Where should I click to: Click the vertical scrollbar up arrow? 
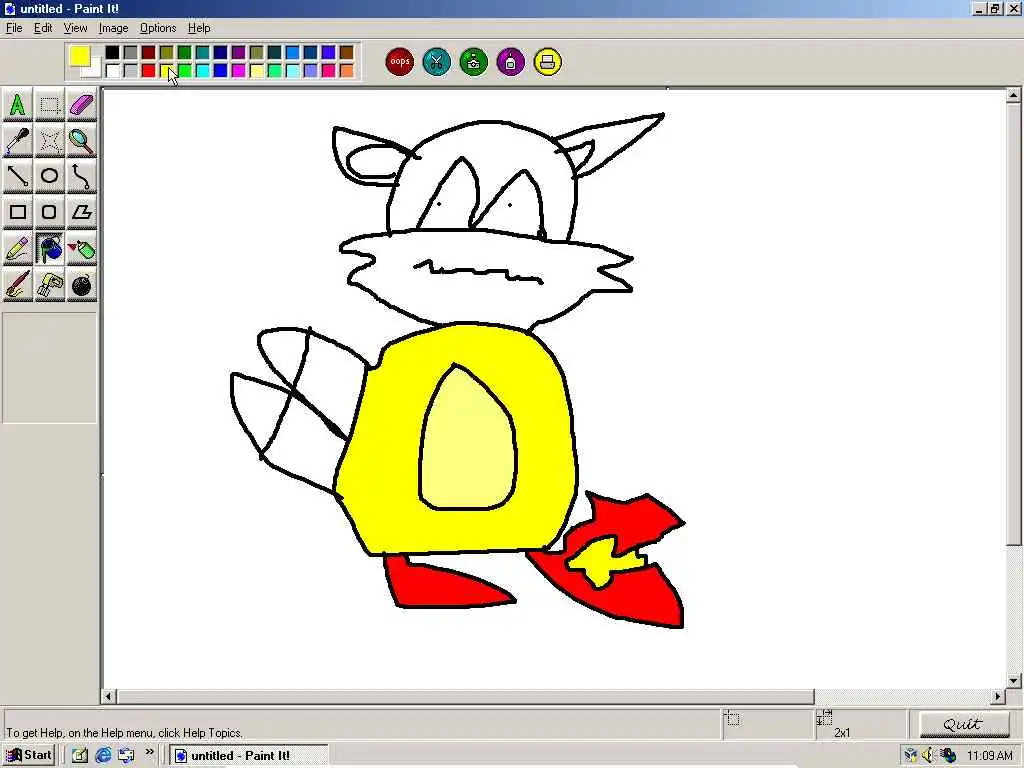(1014, 95)
